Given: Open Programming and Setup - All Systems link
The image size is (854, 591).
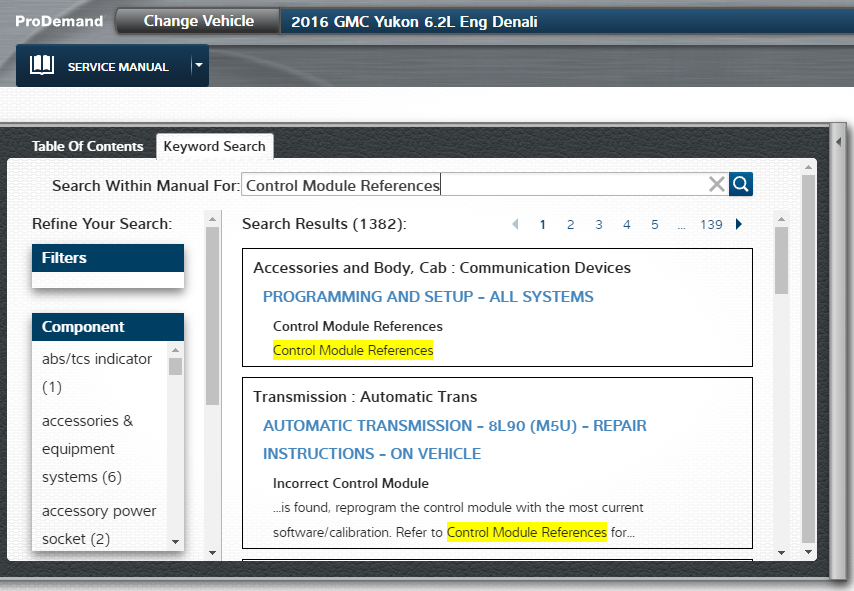Looking at the screenshot, I should [x=428, y=297].
